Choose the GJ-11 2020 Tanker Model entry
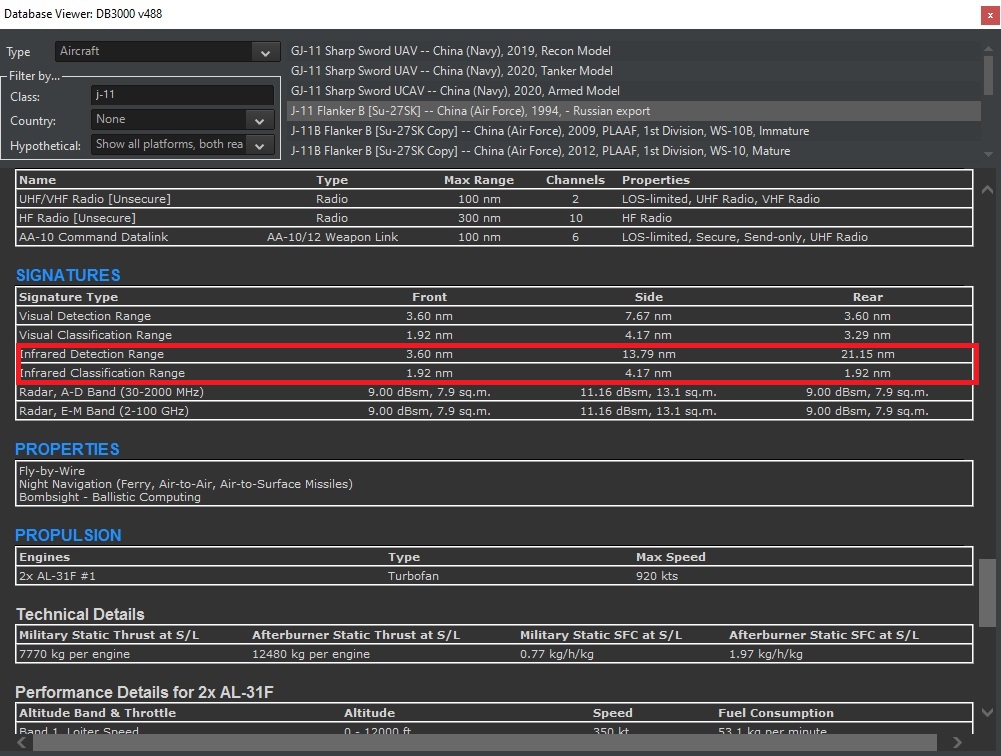 point(451,71)
